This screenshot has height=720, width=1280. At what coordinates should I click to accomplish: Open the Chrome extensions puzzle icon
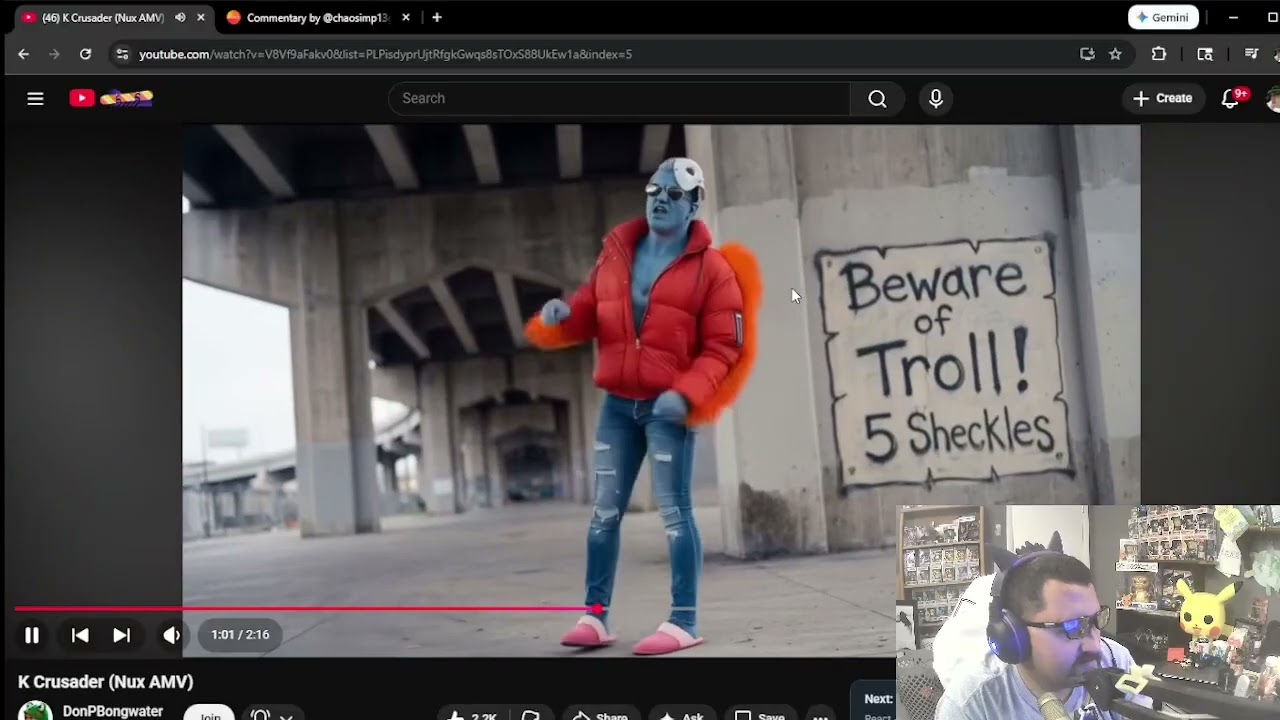(x=1159, y=54)
